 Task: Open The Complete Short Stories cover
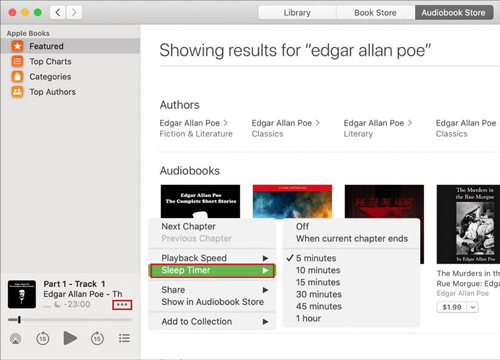click(x=200, y=202)
